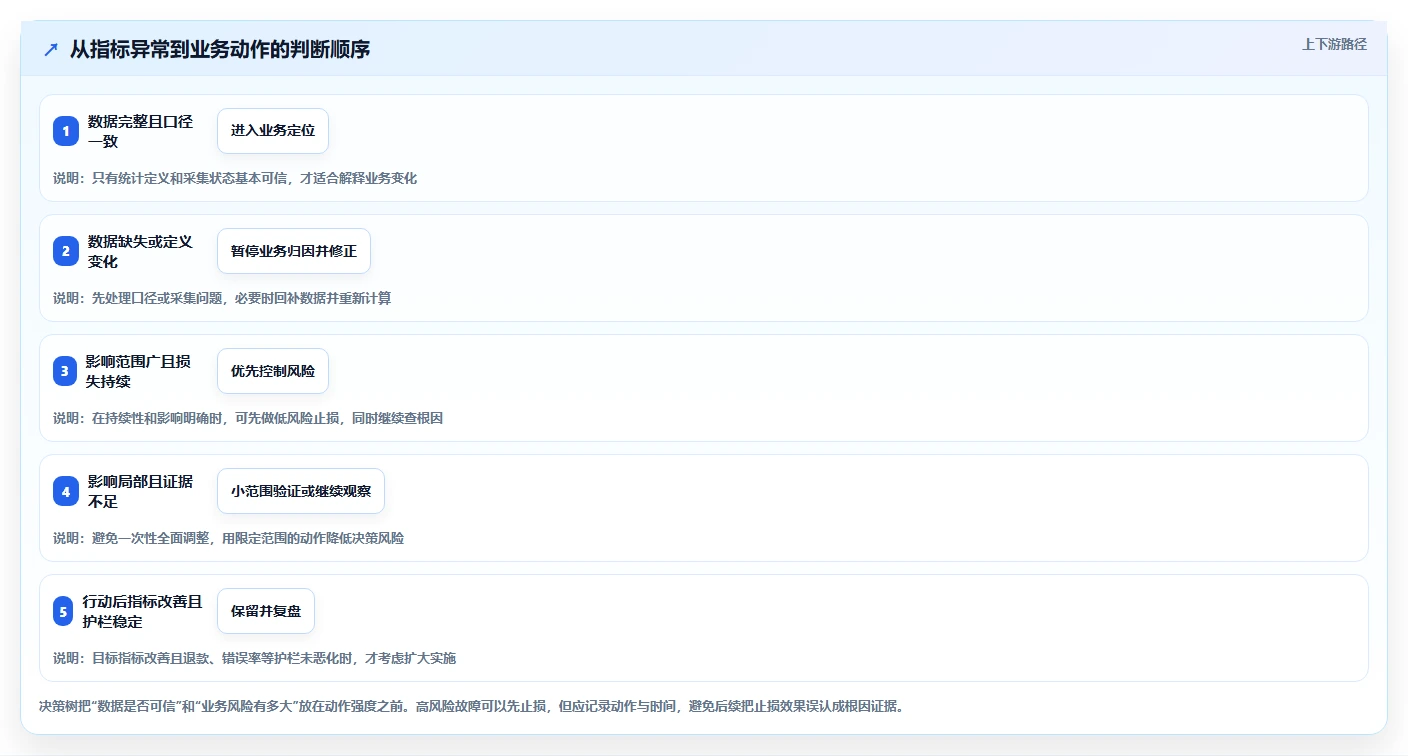
Task: Click the note starting 说明：避免一次性全面调整
Action: 229,538
